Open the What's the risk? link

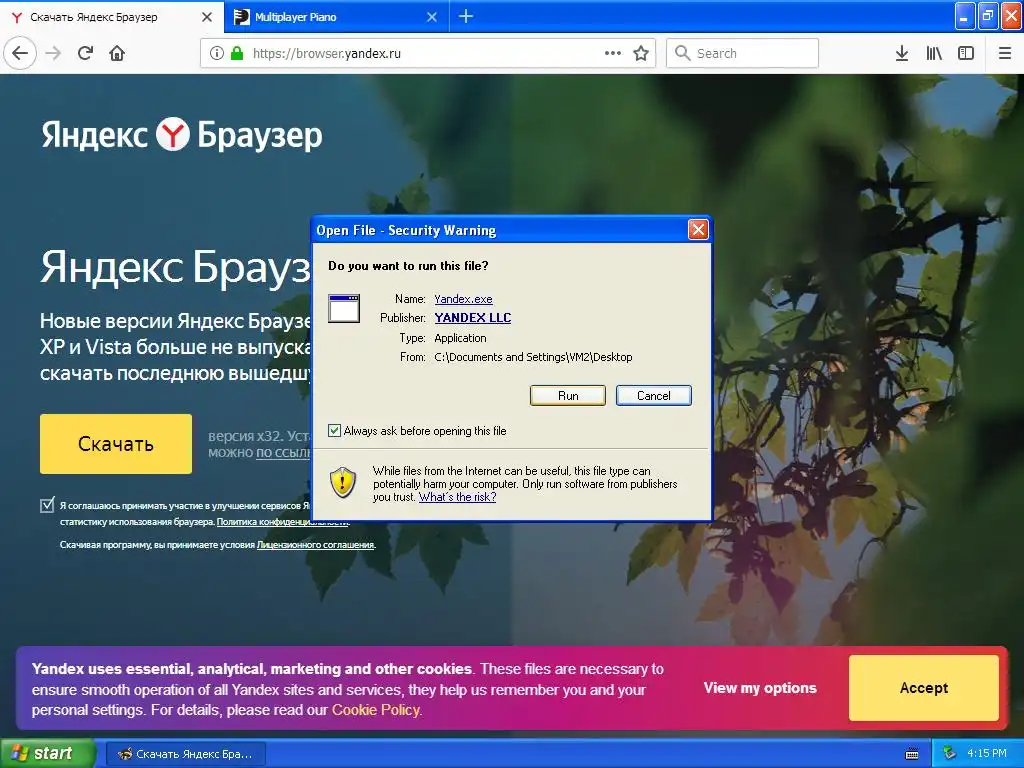click(457, 497)
